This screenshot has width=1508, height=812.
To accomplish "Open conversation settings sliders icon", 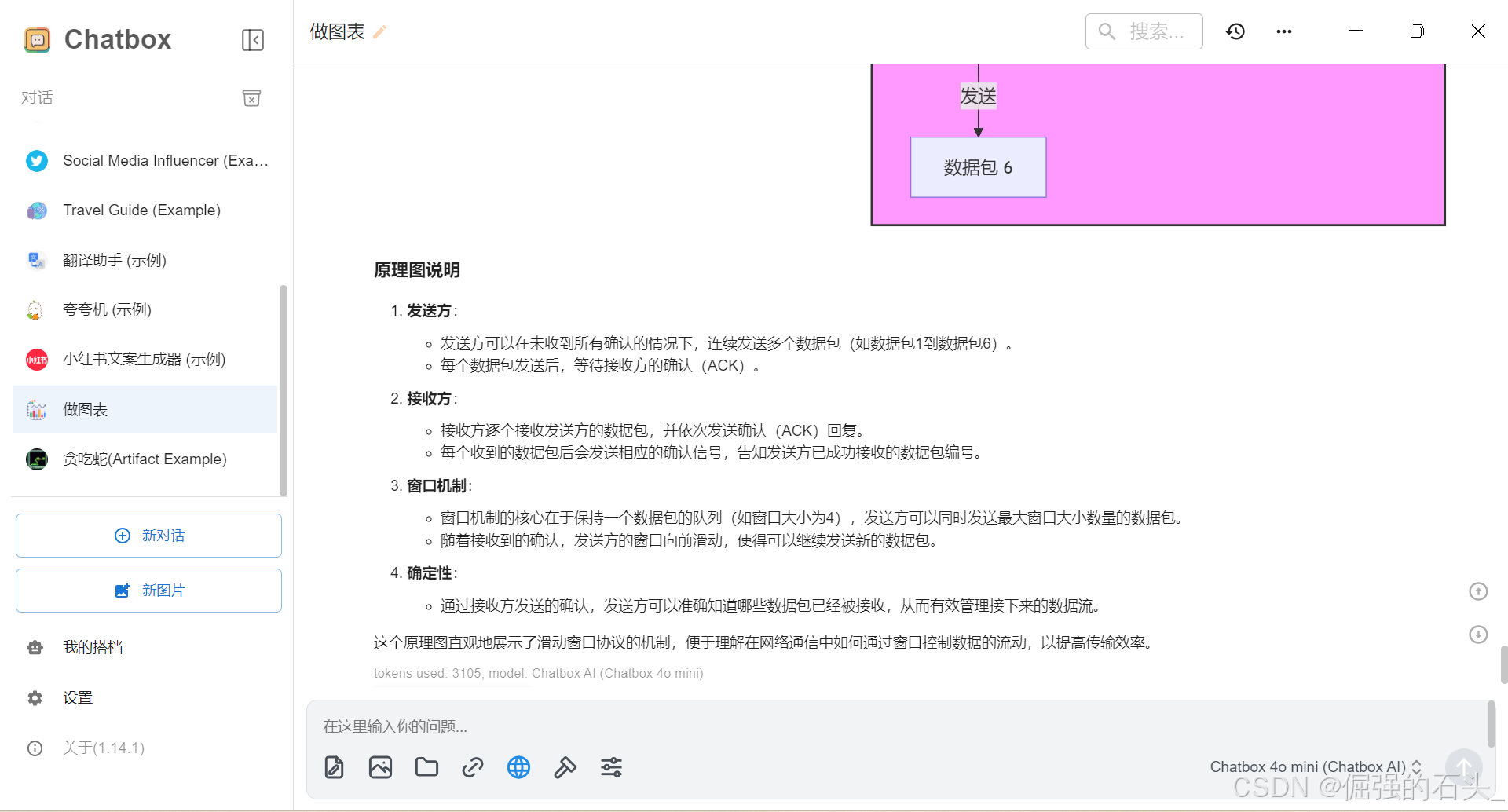I will (x=611, y=767).
